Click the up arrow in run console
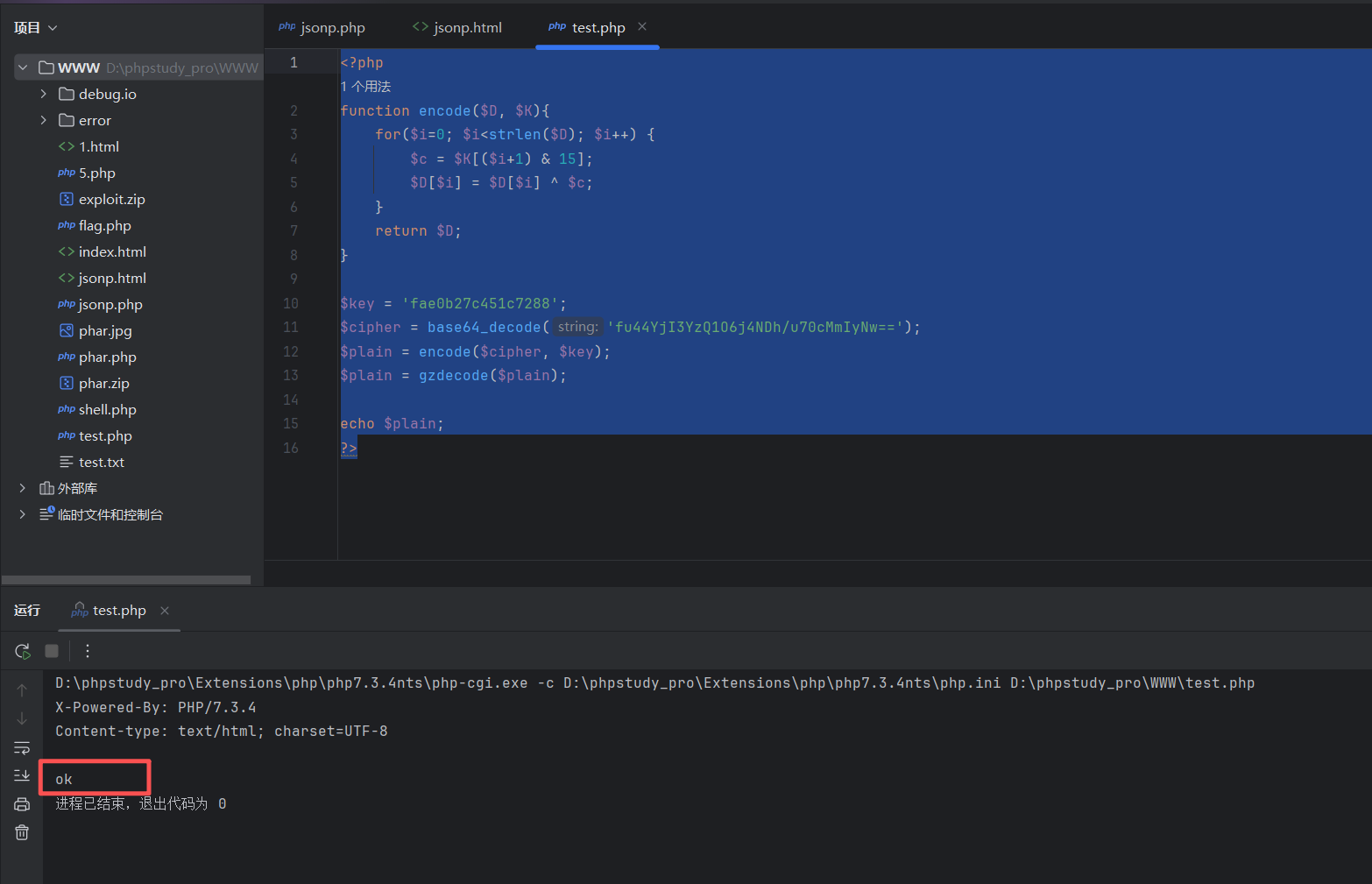 [x=22, y=690]
